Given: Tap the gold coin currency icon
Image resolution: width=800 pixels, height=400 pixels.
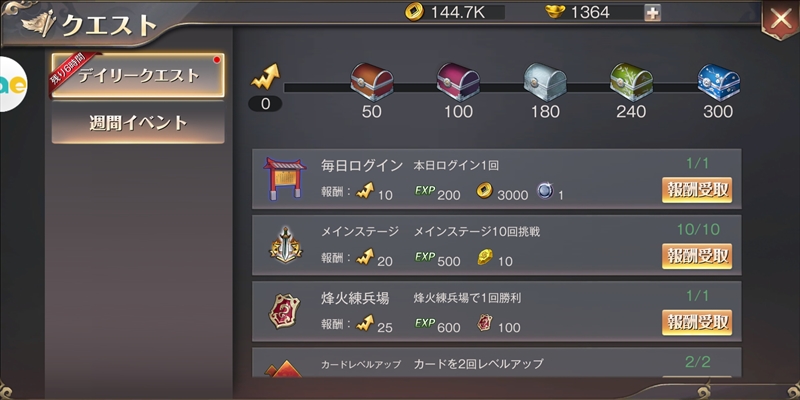Looking at the screenshot, I should point(414,12).
